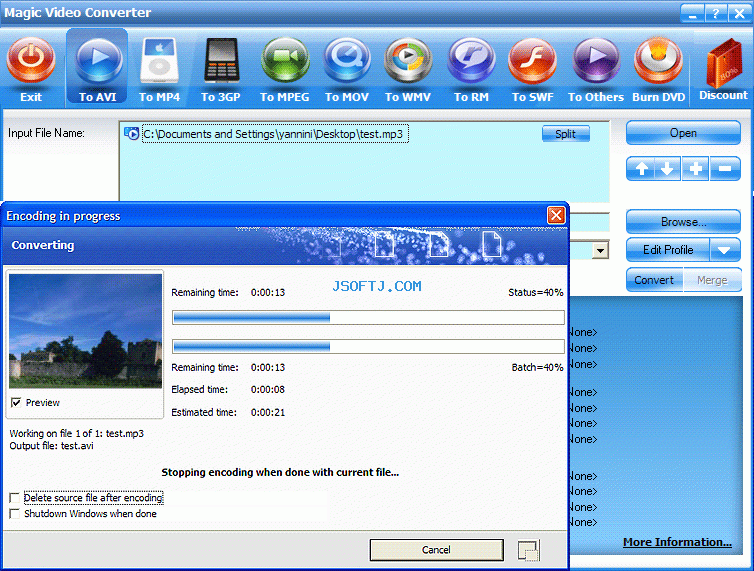Click the 'Output file: test.avi' text
The image size is (754, 571).
tap(51, 446)
